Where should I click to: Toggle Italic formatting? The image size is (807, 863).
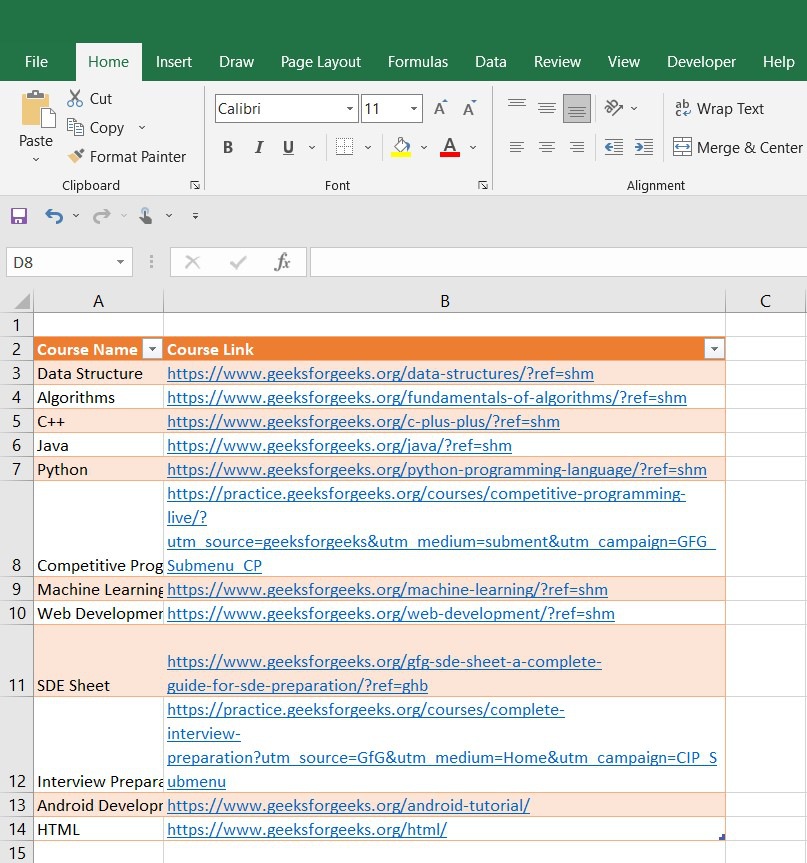[x=258, y=148]
